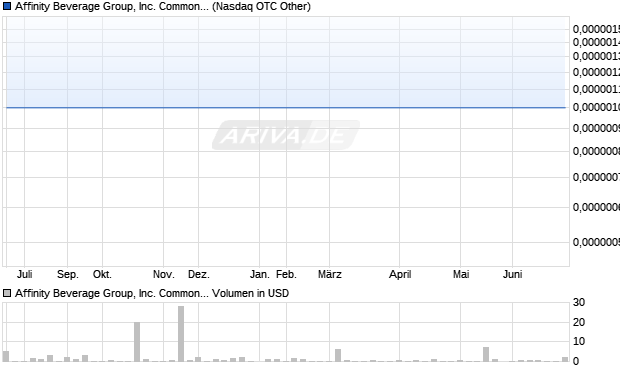Click the volume axis value '20'
Image resolution: width=620 pixels, height=371 pixels.
(578, 322)
